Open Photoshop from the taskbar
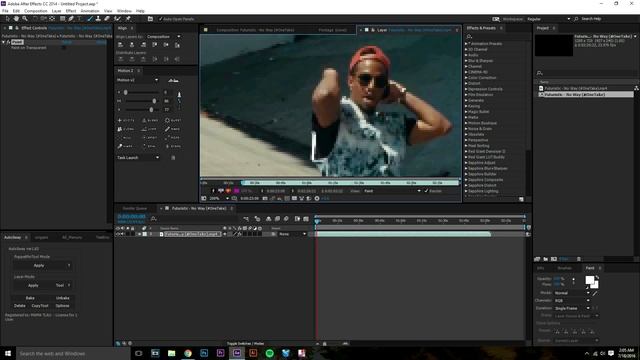640x360 pixels. (x=204, y=353)
